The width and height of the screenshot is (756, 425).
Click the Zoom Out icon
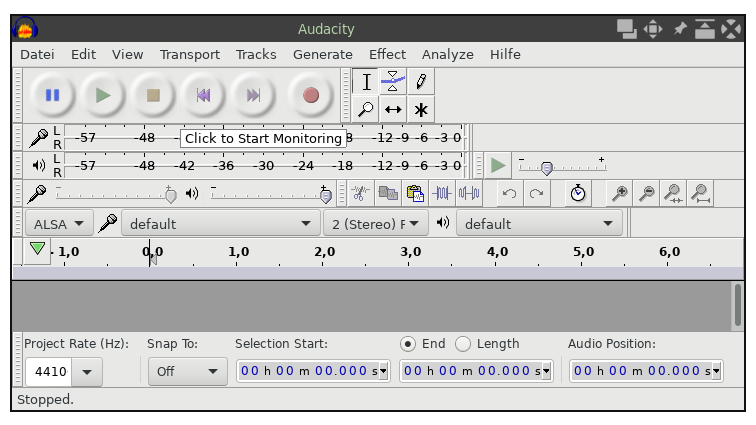click(646, 193)
